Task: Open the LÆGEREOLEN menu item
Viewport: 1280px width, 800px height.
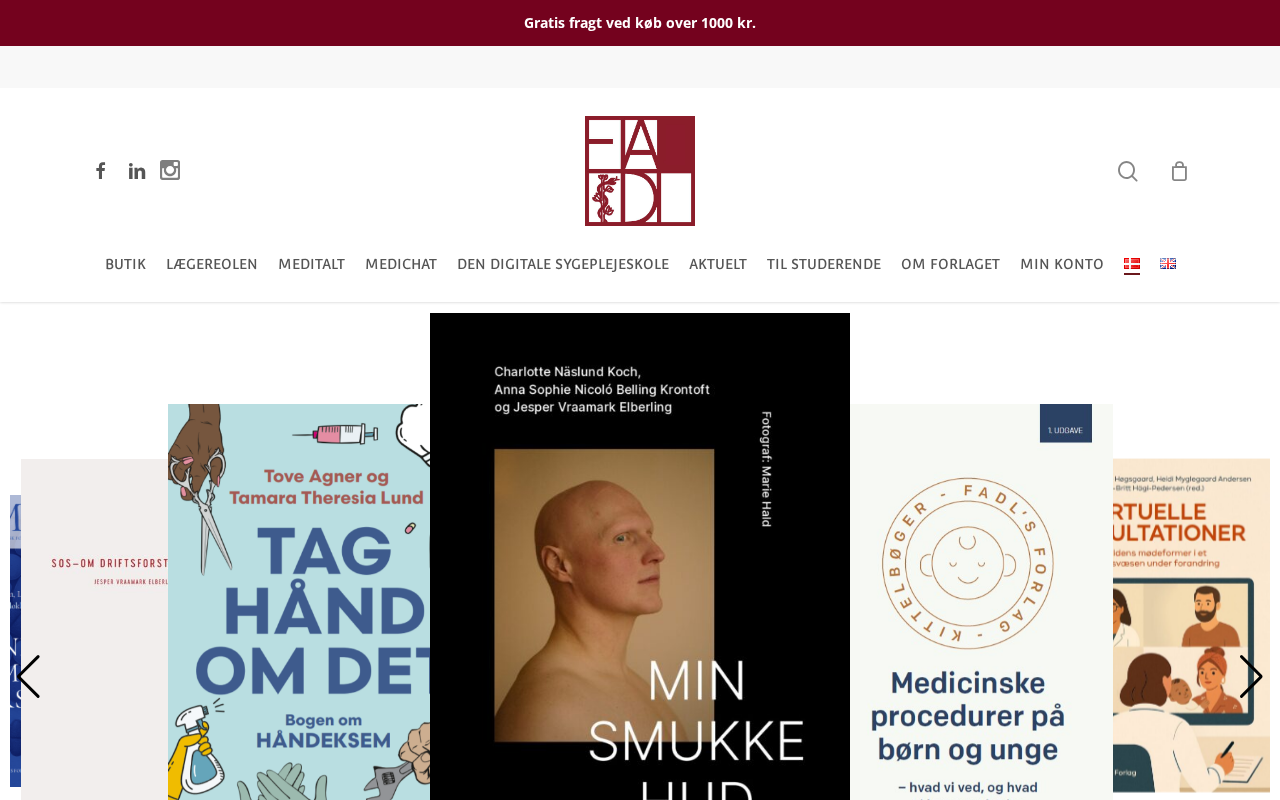Action: pyautogui.click(x=212, y=264)
